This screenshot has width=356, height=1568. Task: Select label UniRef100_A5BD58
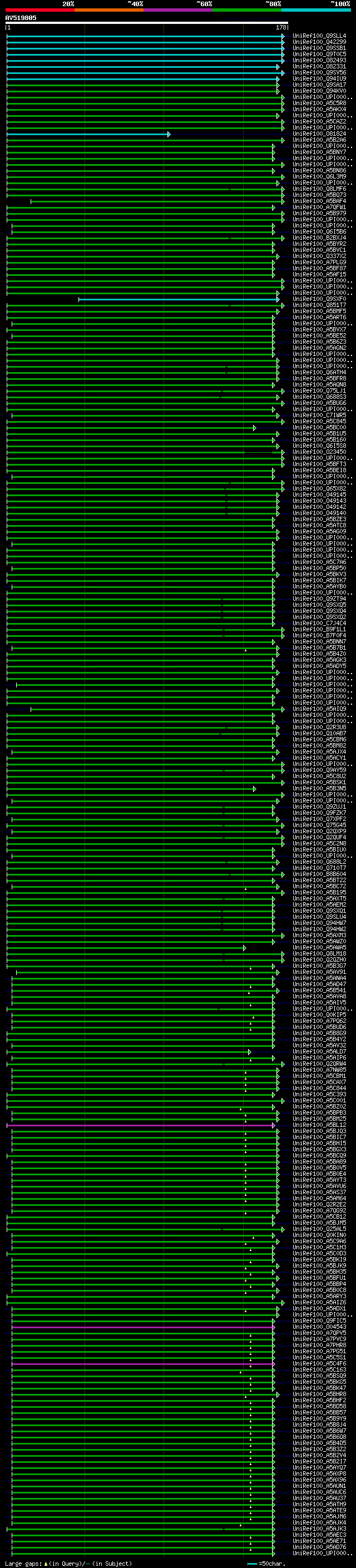click(319, 1406)
